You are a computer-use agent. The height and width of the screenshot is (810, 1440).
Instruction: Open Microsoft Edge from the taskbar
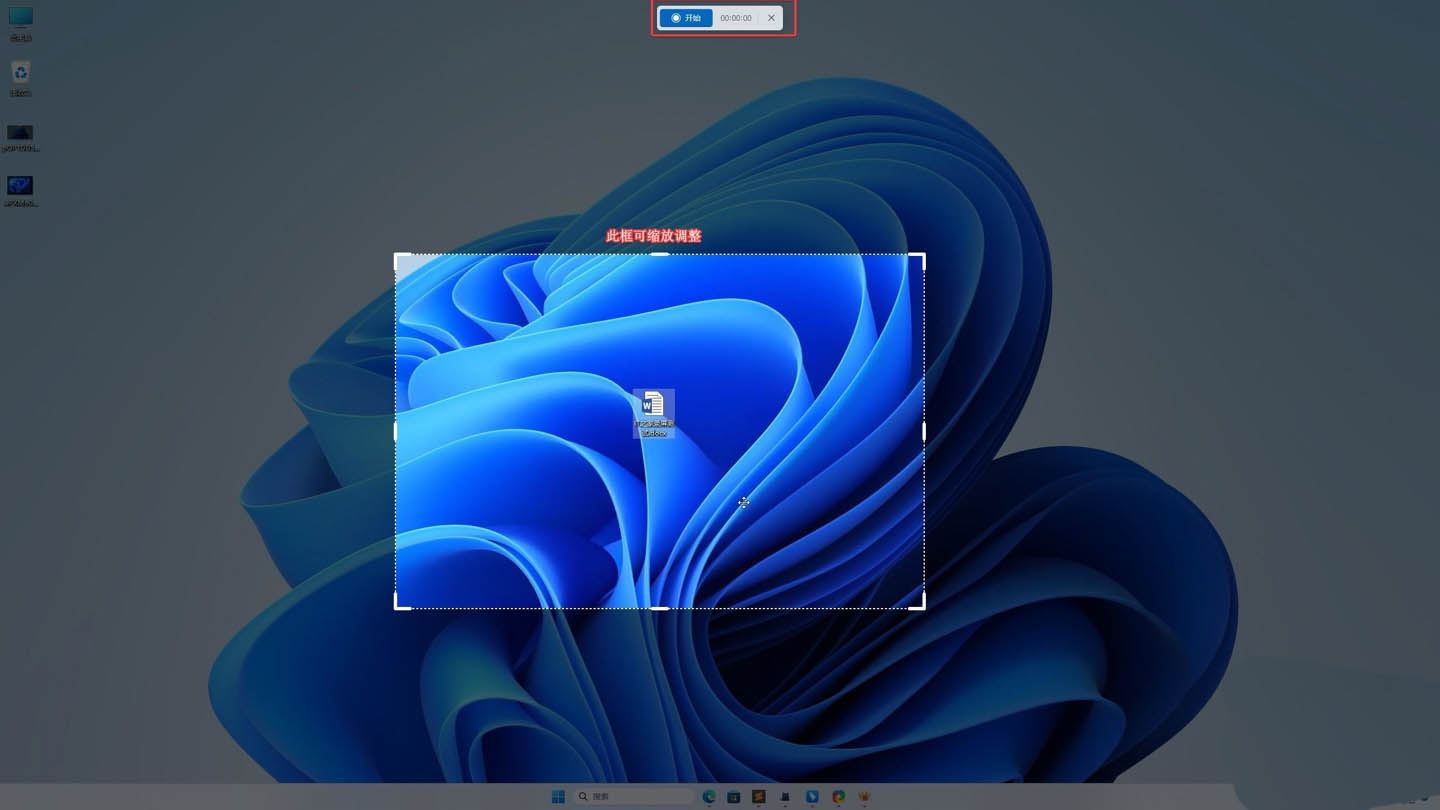709,797
